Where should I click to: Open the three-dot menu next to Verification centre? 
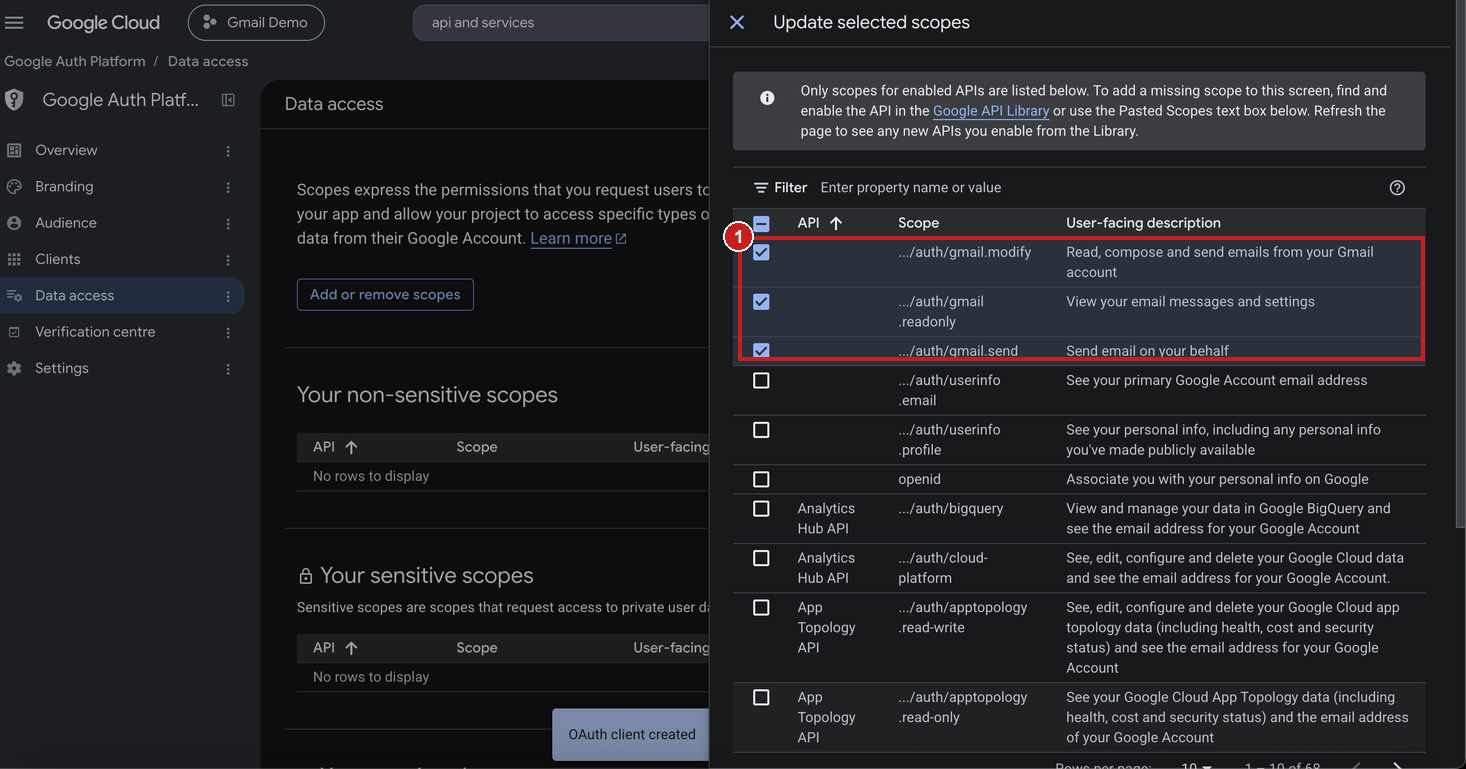(228, 333)
